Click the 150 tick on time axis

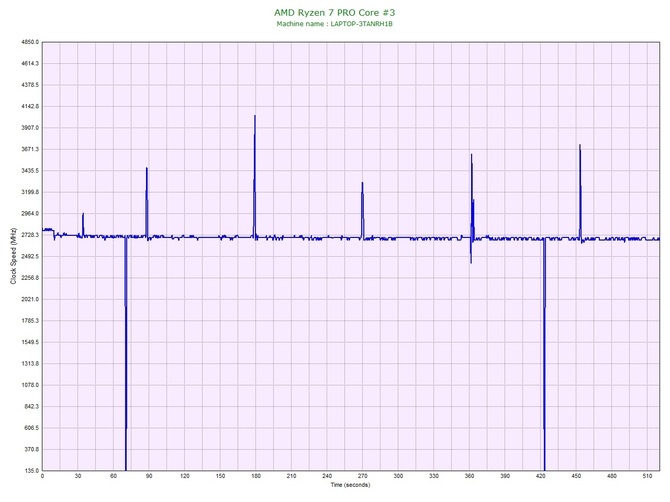pos(220,476)
